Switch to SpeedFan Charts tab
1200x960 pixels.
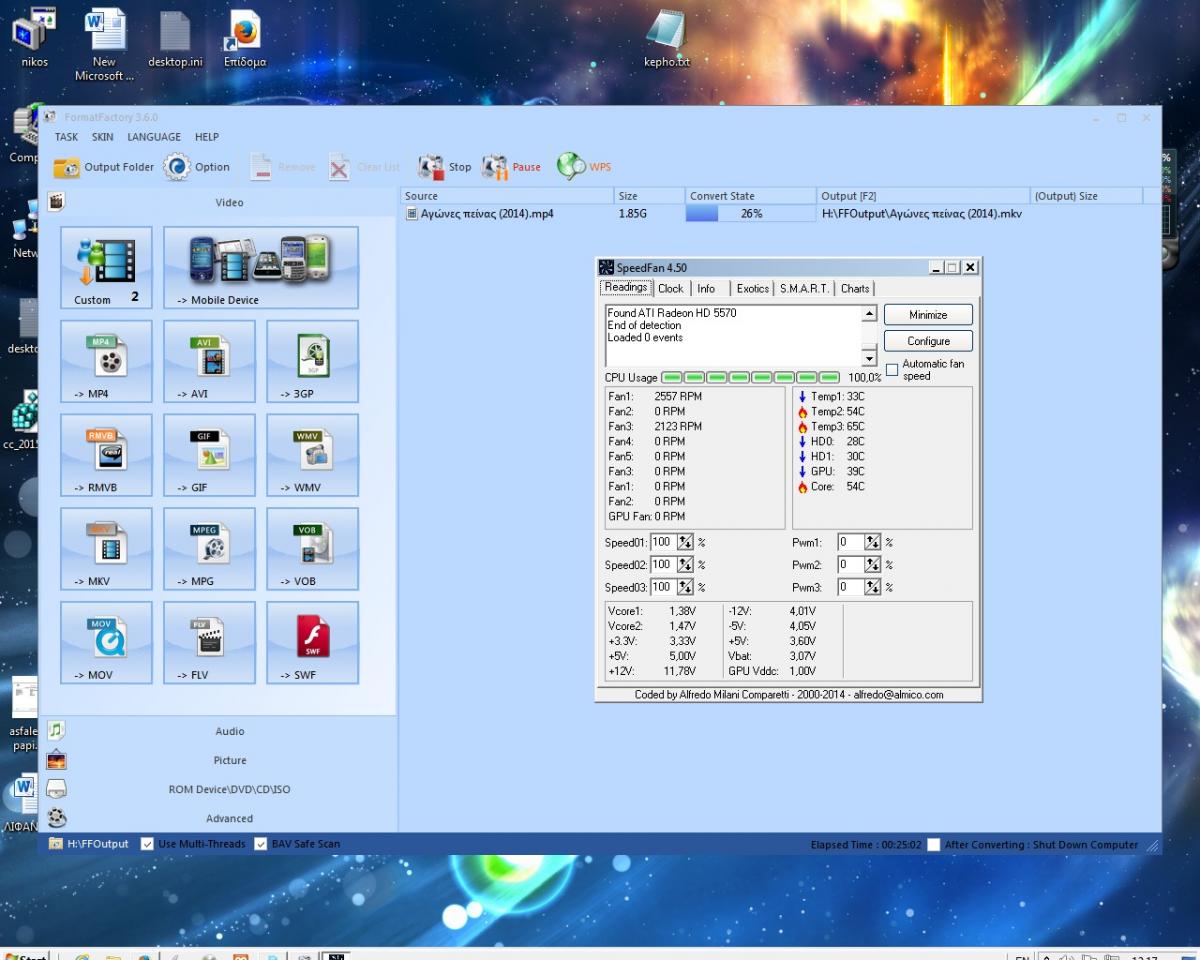[855, 288]
